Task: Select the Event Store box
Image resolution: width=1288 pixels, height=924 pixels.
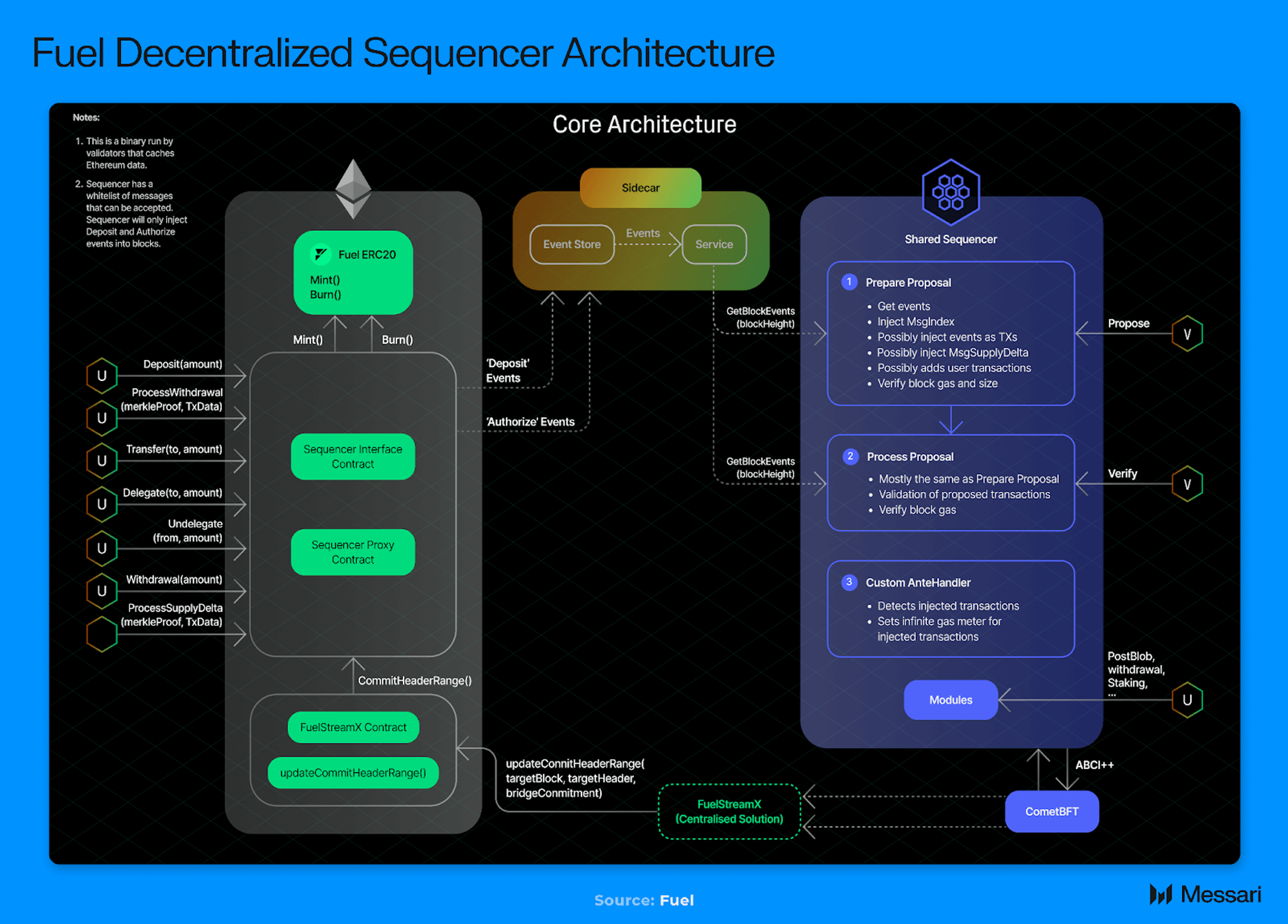Action: point(572,244)
